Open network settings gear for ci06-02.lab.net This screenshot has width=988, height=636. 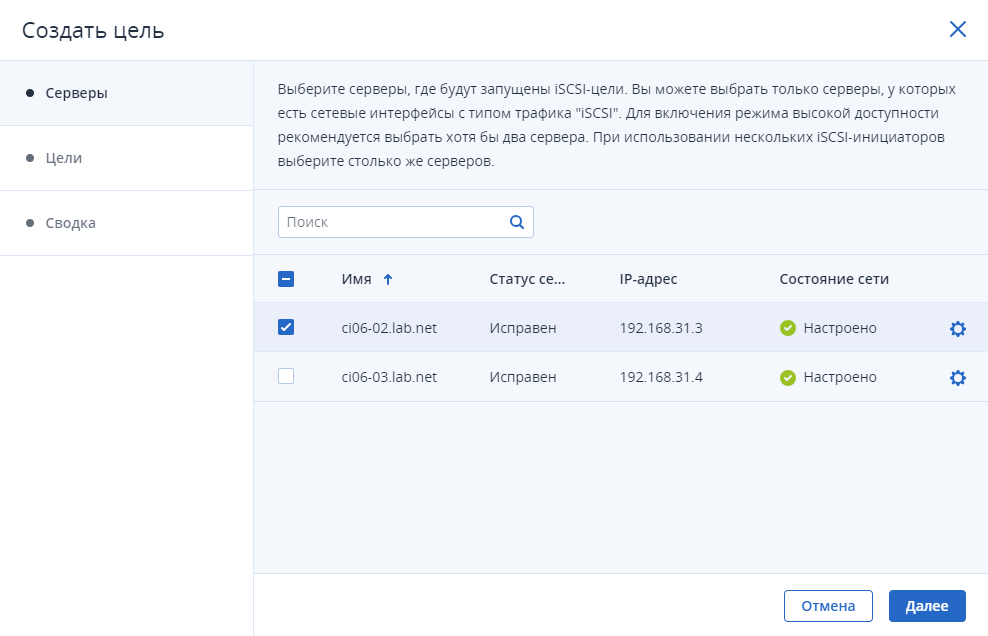coord(957,328)
